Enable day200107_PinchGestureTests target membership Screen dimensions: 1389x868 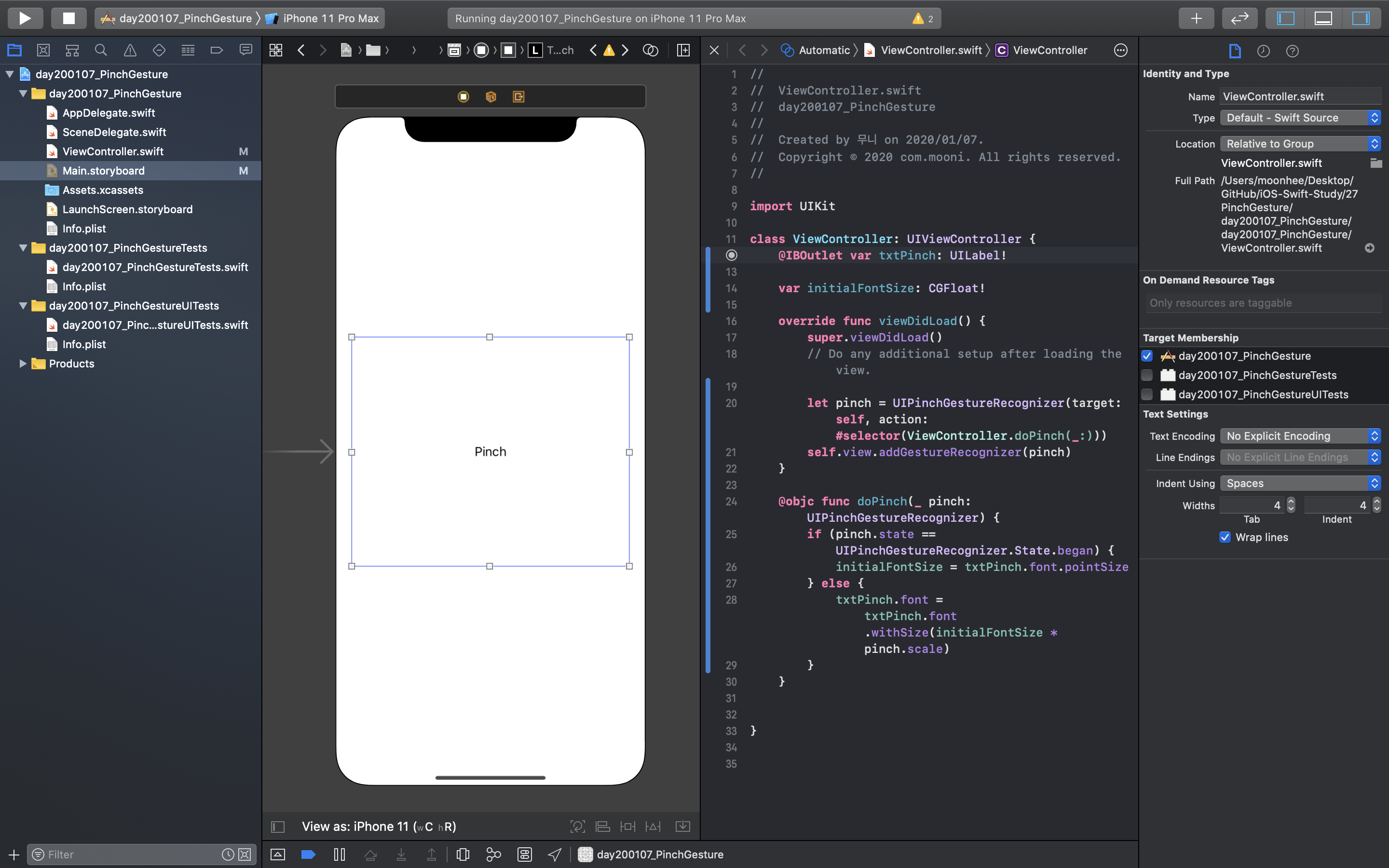tap(1147, 375)
